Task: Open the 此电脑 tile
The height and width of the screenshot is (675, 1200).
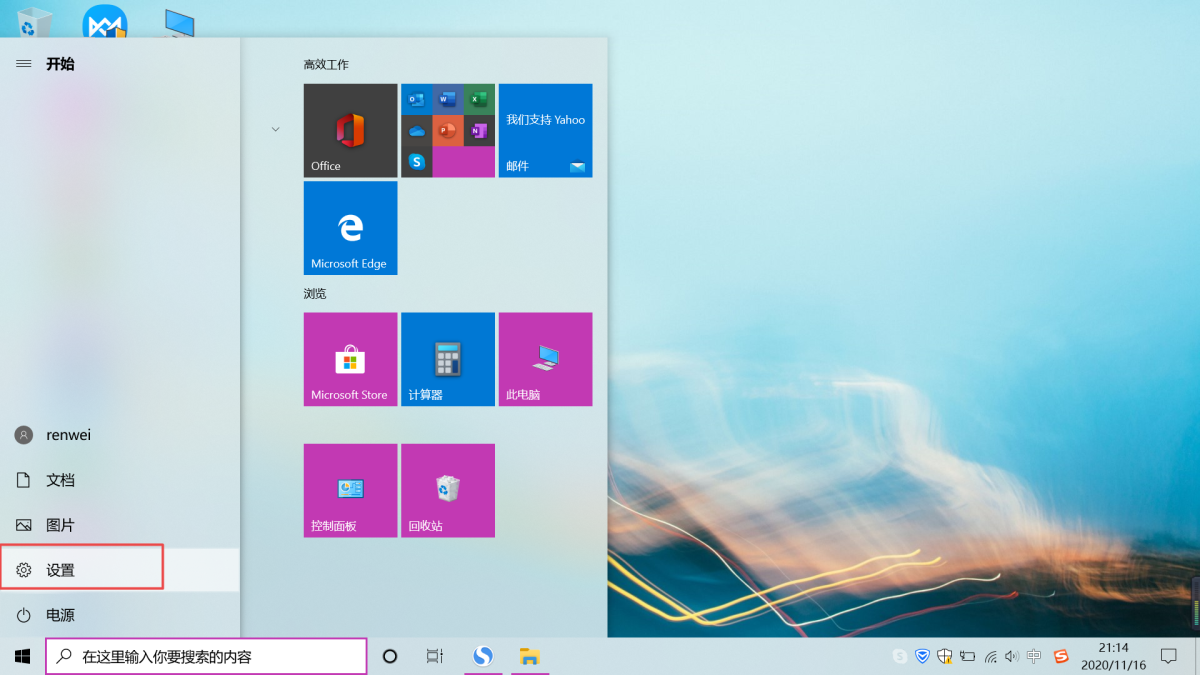Action: [545, 359]
